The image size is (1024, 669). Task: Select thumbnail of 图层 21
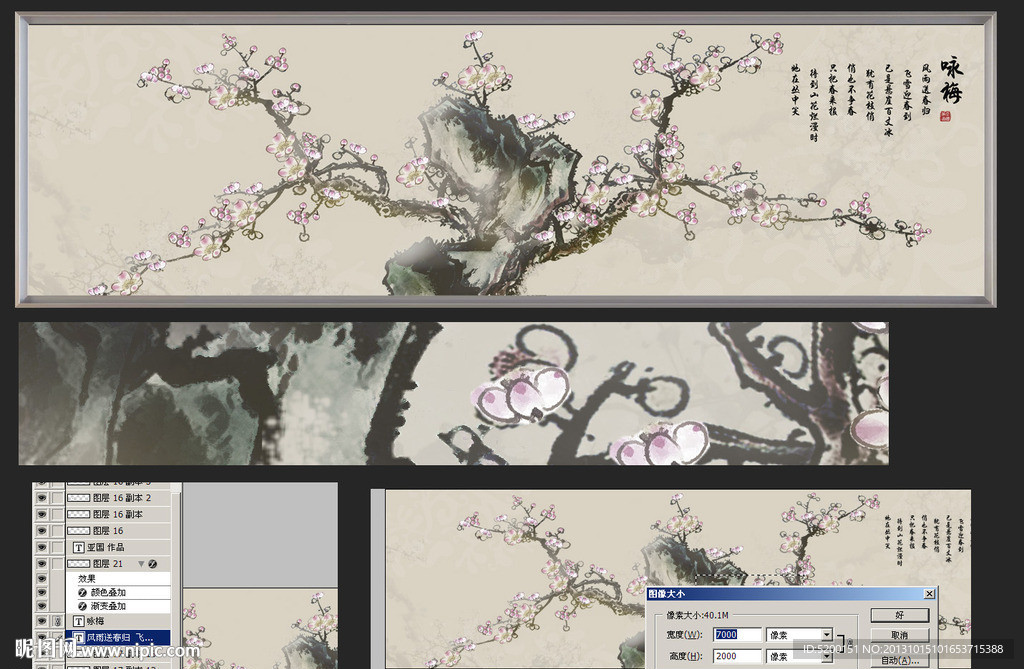(78, 564)
